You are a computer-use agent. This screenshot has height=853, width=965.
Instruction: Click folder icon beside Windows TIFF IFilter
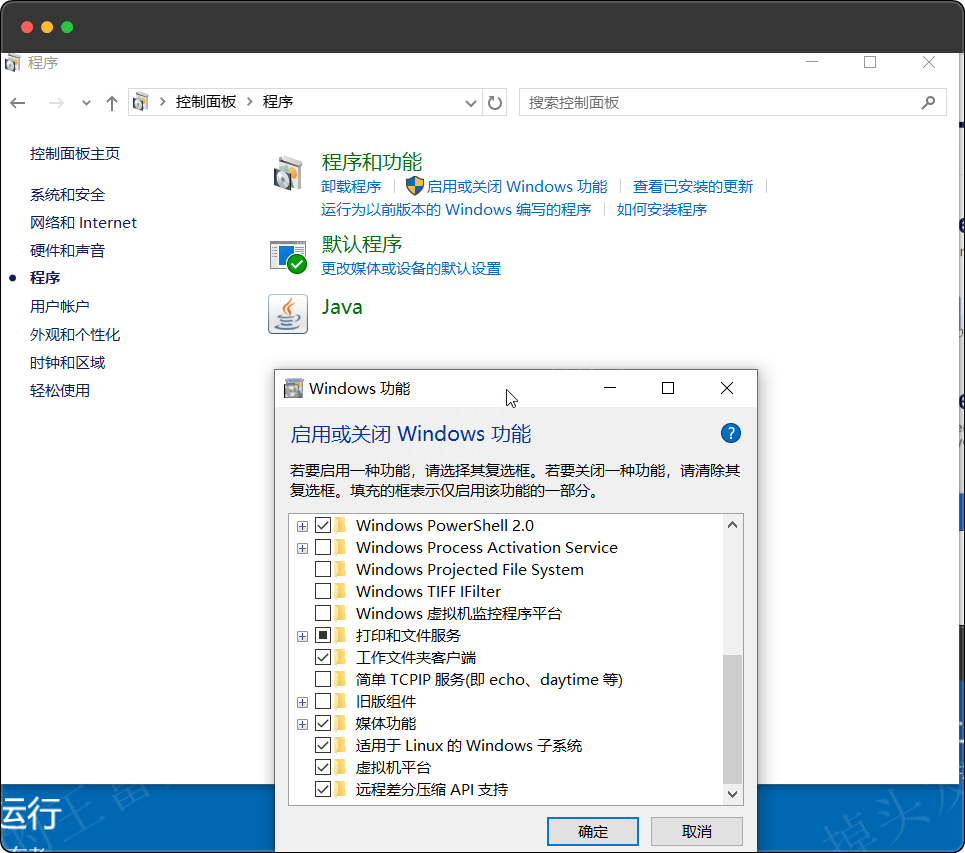click(x=340, y=591)
